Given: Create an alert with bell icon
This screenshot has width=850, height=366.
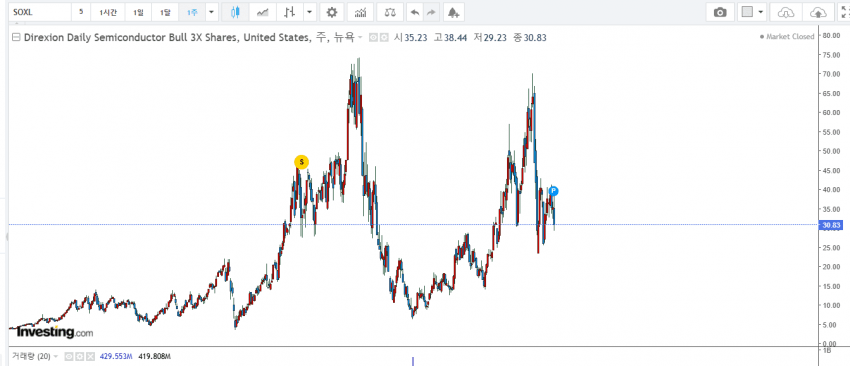Looking at the screenshot, I should pyautogui.click(x=453, y=12).
